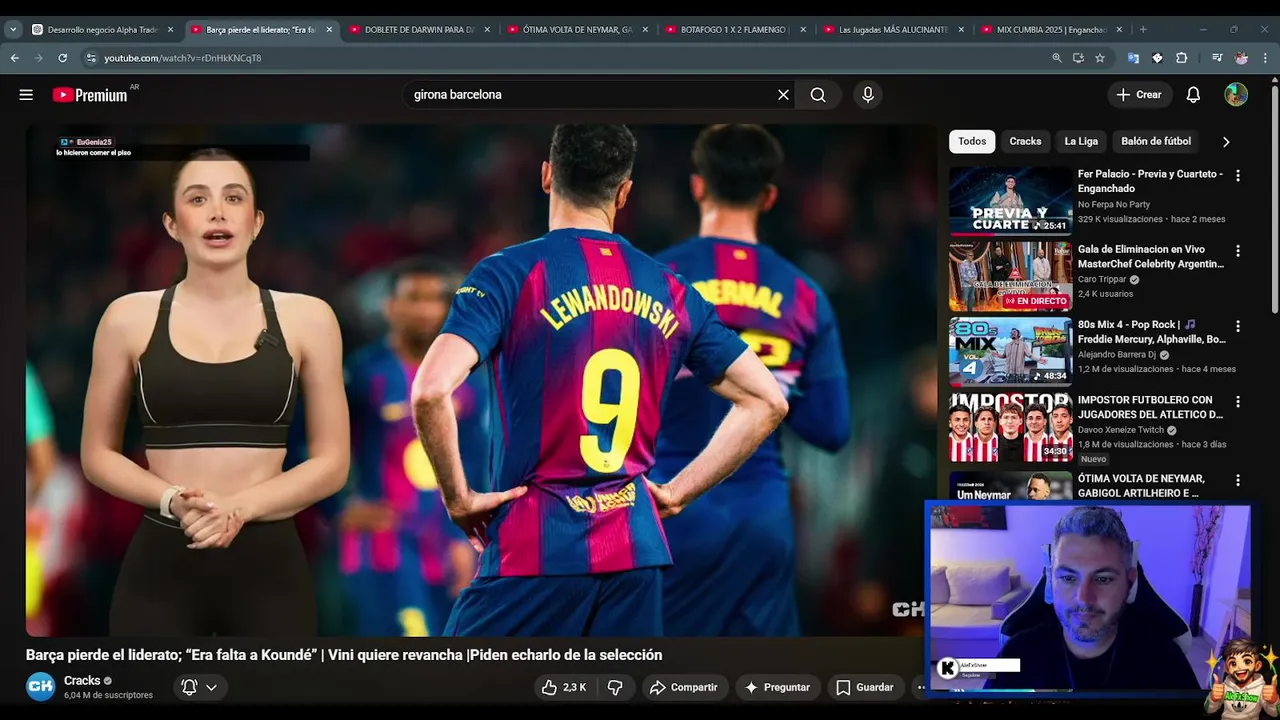This screenshot has height=720, width=1280.
Task: Open Fer Palacio Previa y Cuarteto thumbnail
Action: click(1010, 200)
